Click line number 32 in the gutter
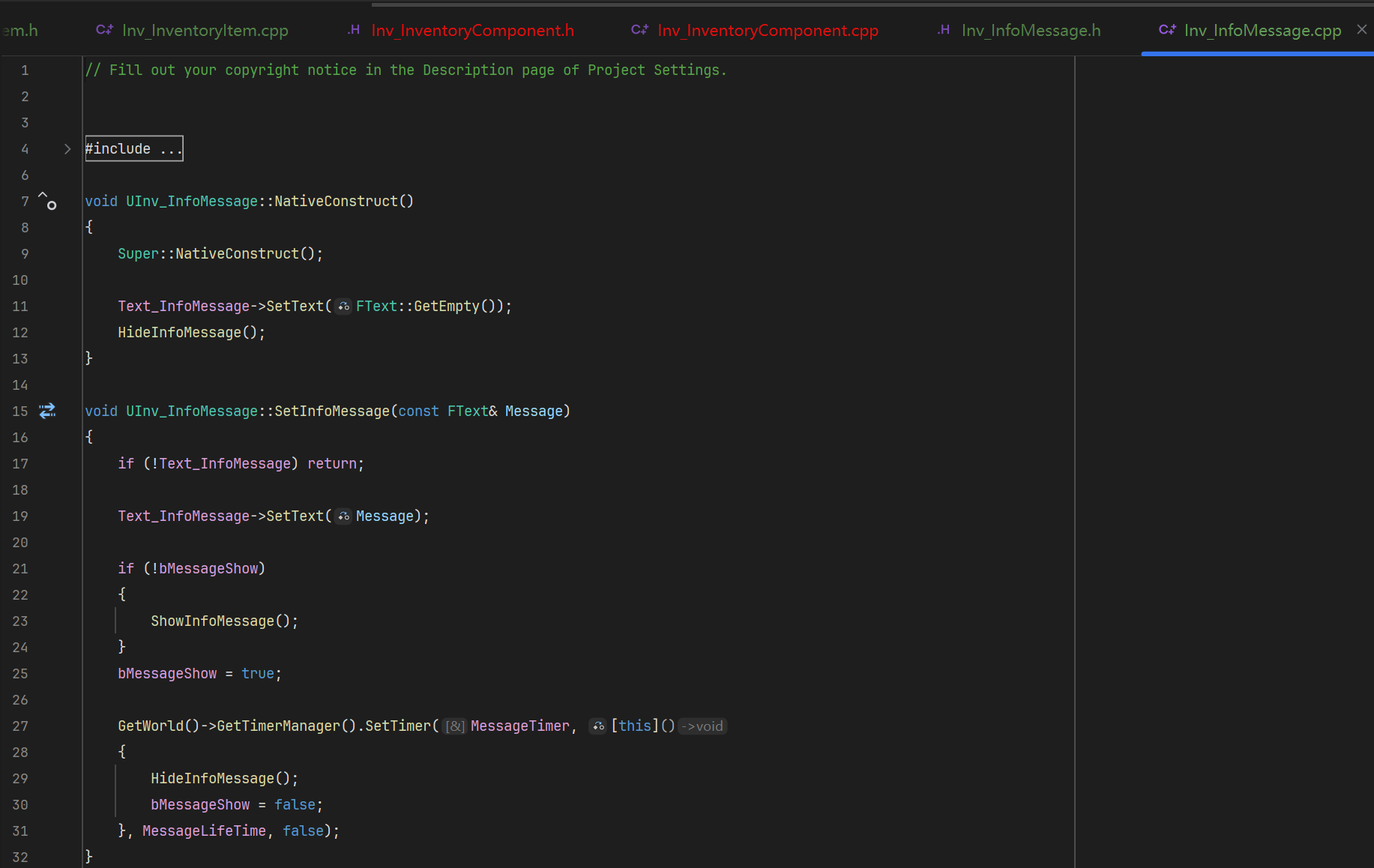Viewport: 1374px width, 868px height. (20, 857)
